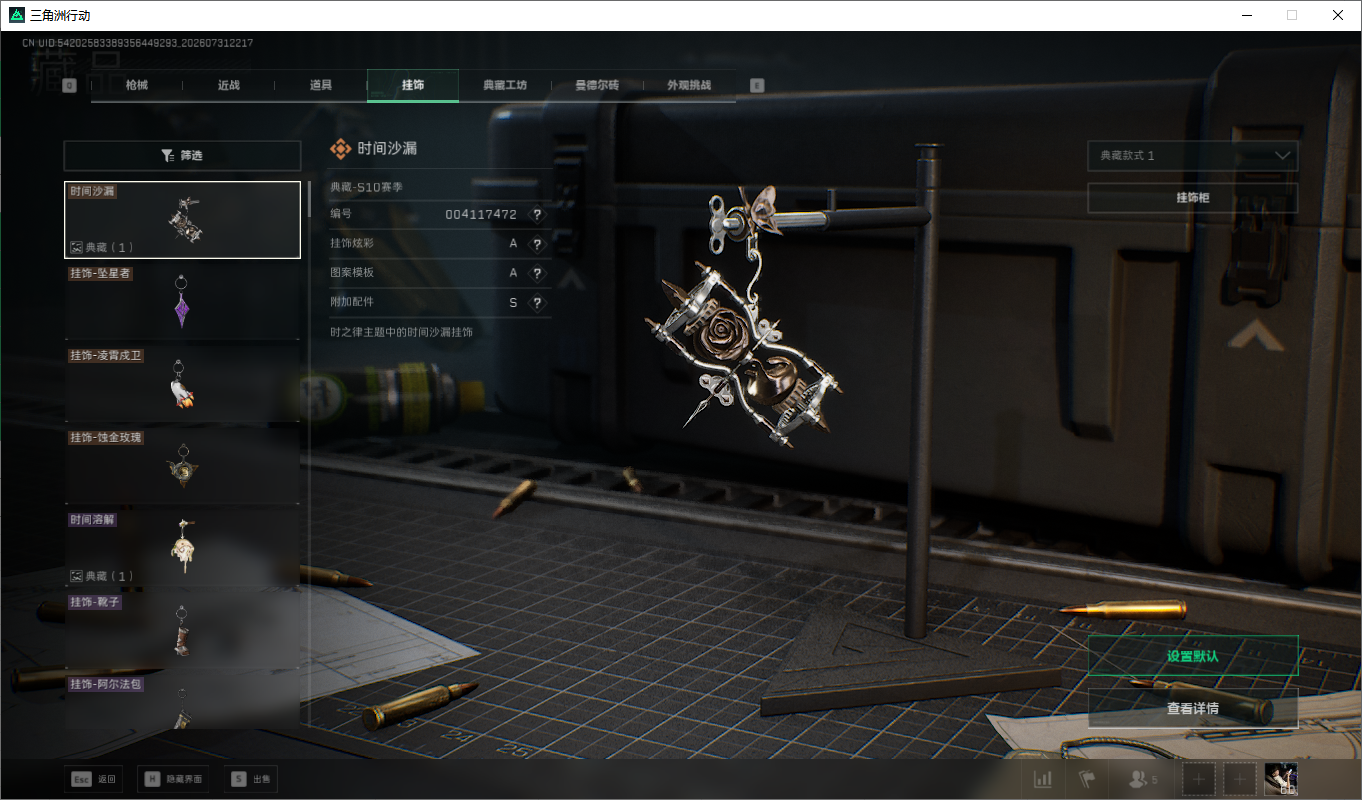Click the Q previous-tab key icon
Image resolution: width=1362 pixels, height=800 pixels.
click(x=69, y=86)
